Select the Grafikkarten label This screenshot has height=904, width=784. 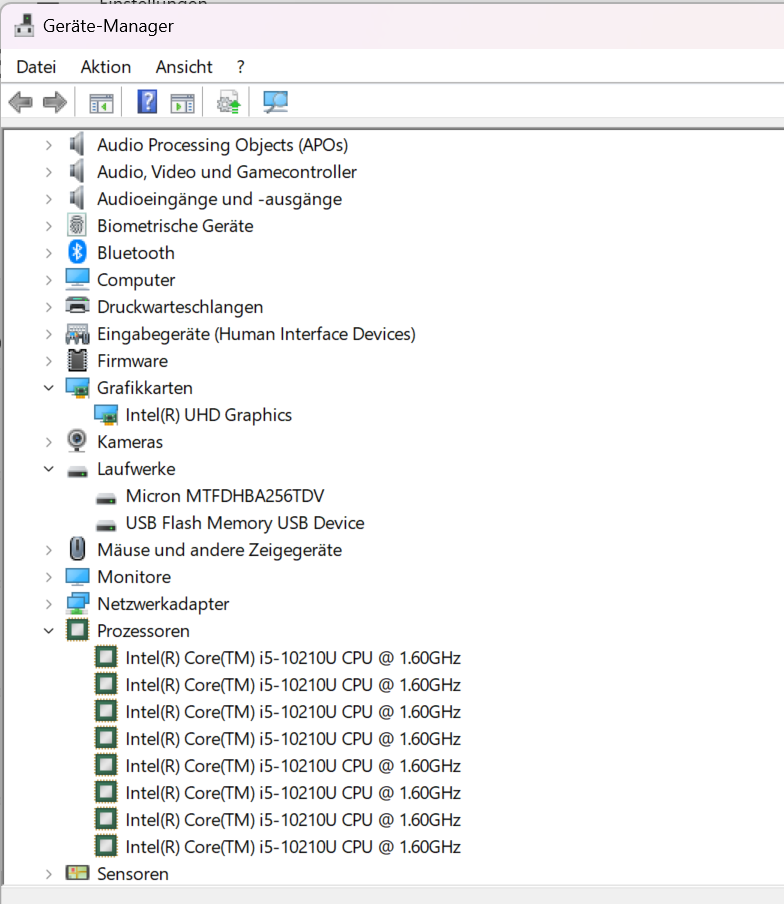pos(145,388)
